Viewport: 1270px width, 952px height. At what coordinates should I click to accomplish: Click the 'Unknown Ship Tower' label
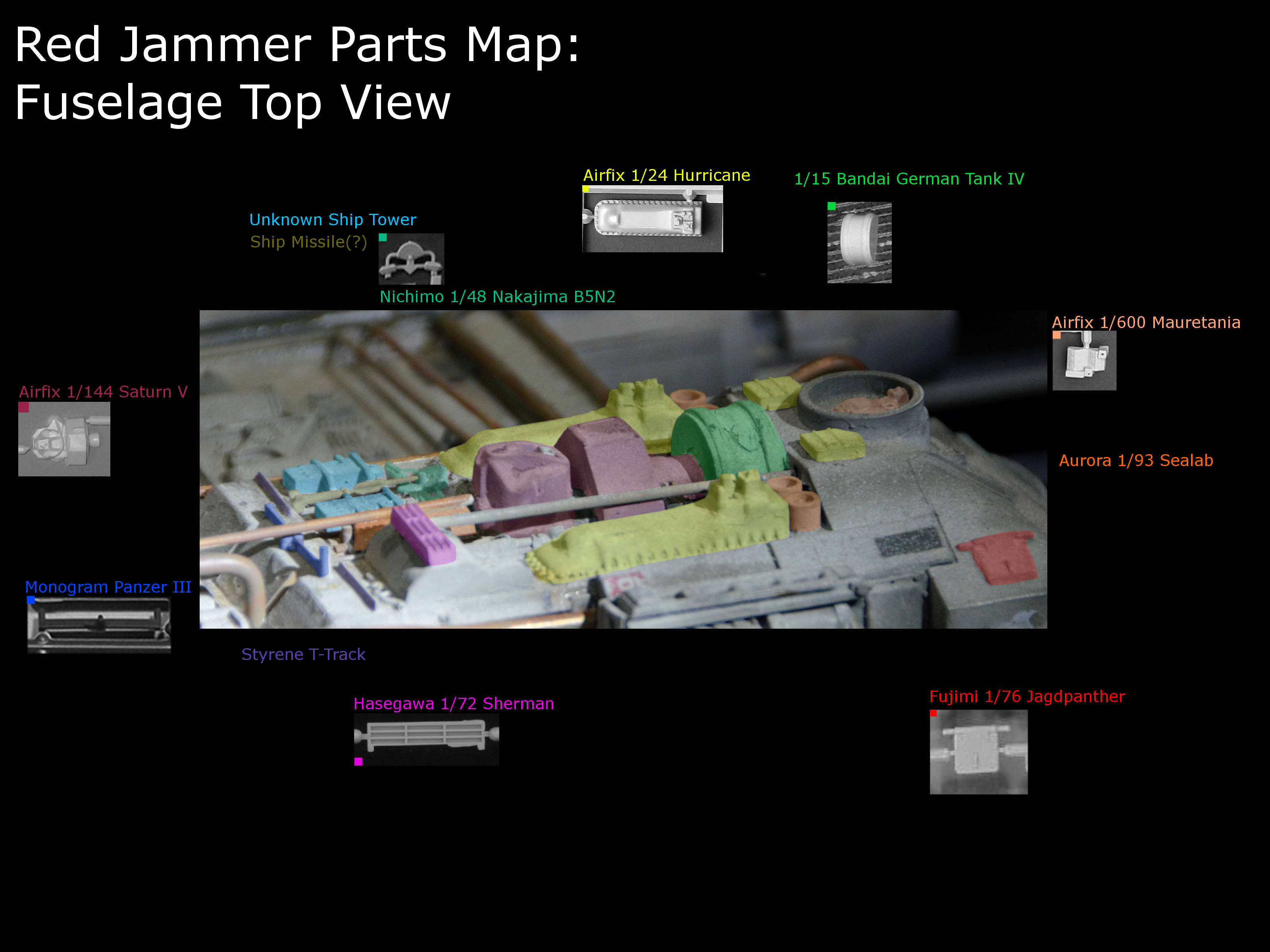[333, 220]
